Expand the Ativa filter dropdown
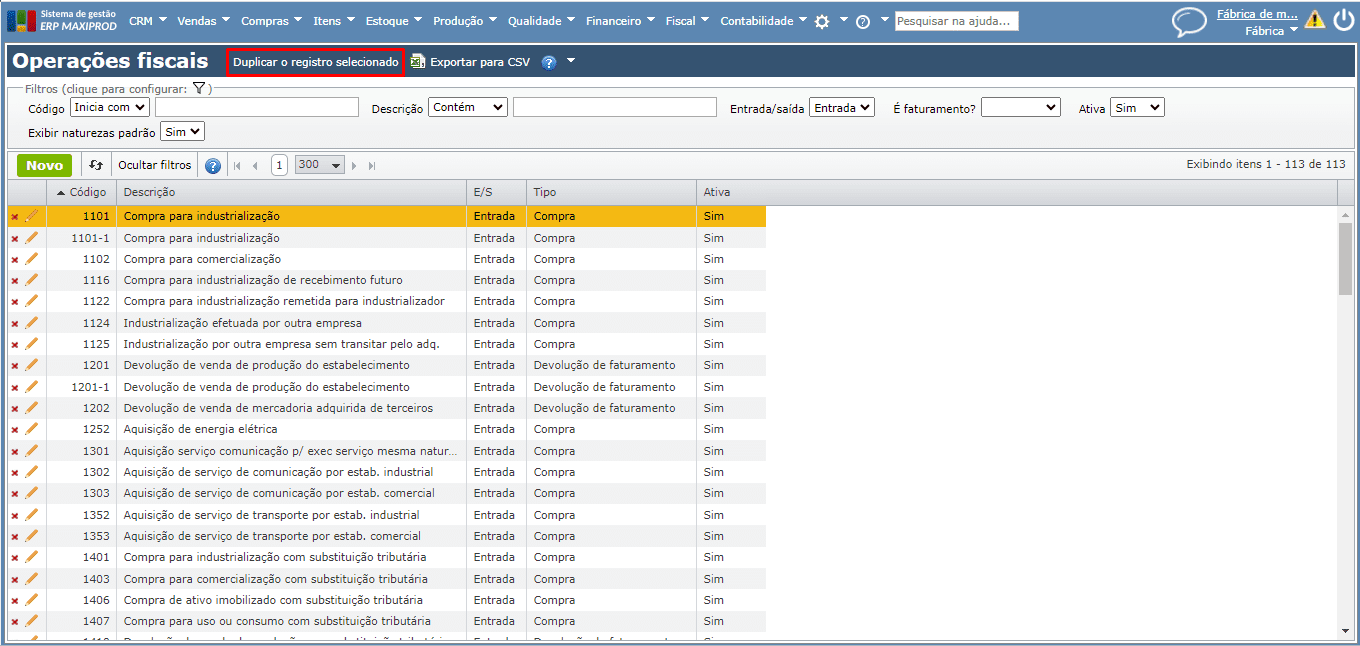The height and width of the screenshot is (646, 1360). coord(1137,107)
